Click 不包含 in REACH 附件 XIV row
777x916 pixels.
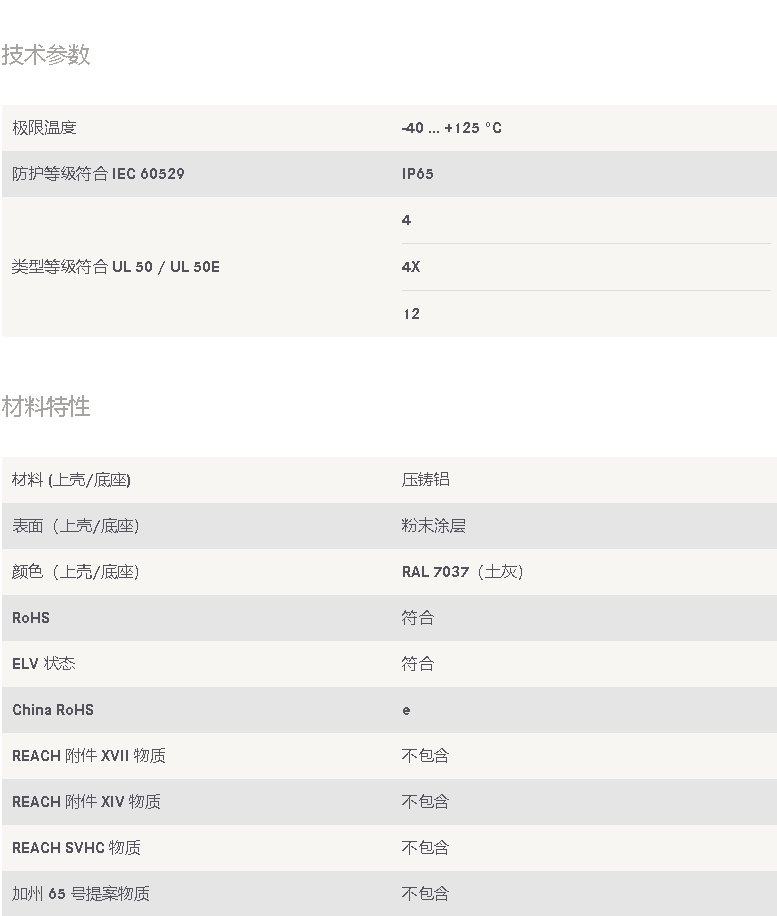[x=425, y=802]
